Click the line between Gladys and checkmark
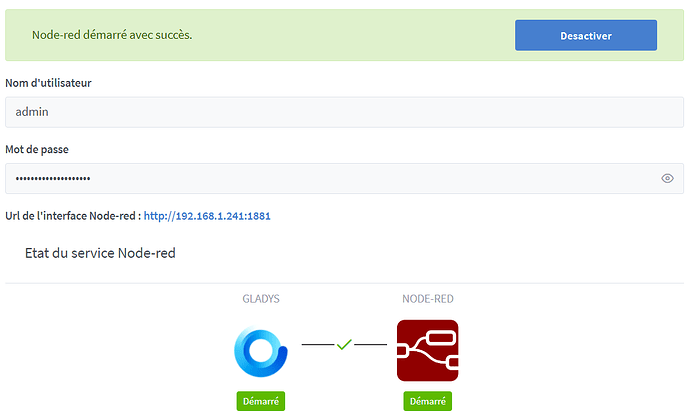 pos(317,345)
